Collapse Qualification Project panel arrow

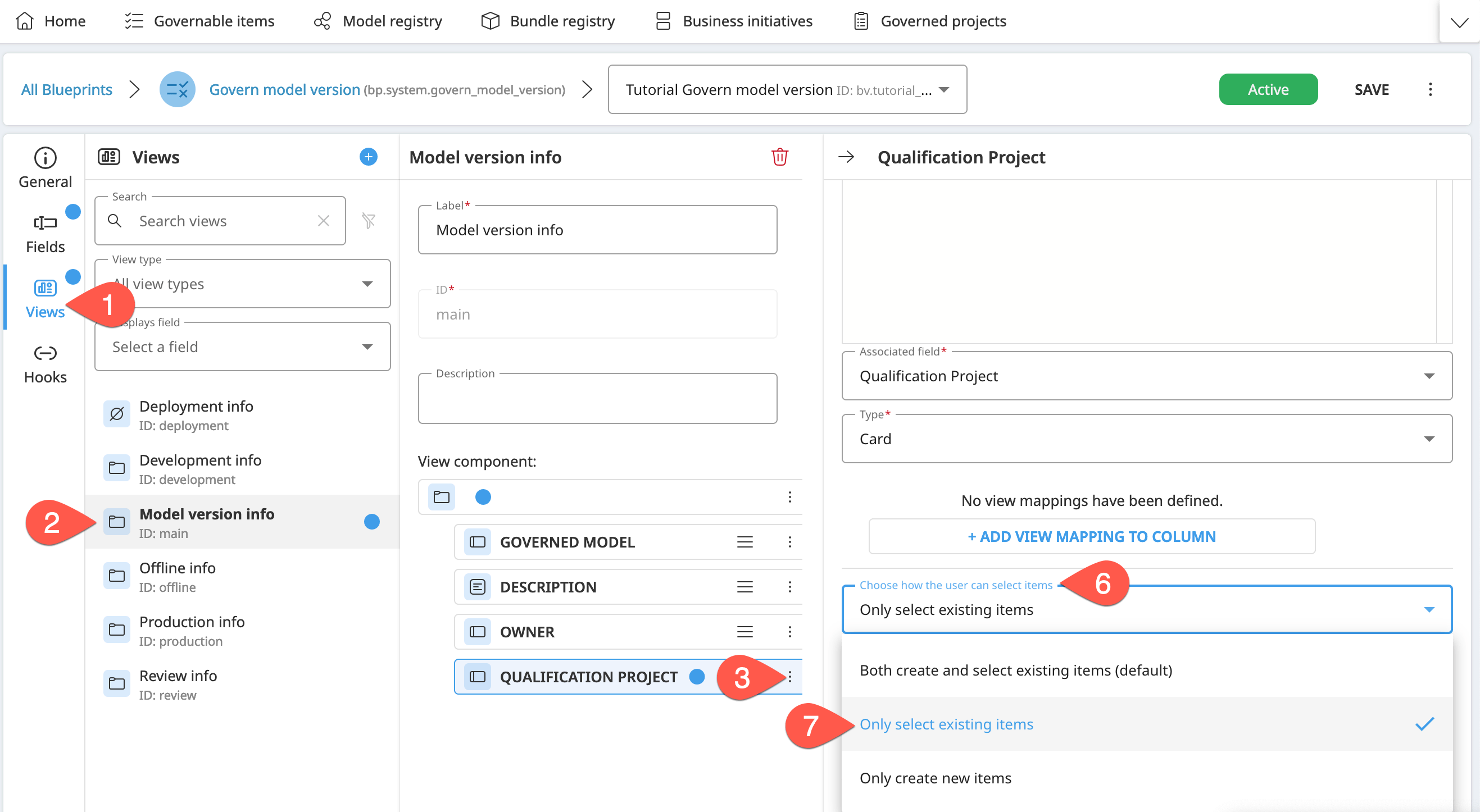[x=846, y=157]
